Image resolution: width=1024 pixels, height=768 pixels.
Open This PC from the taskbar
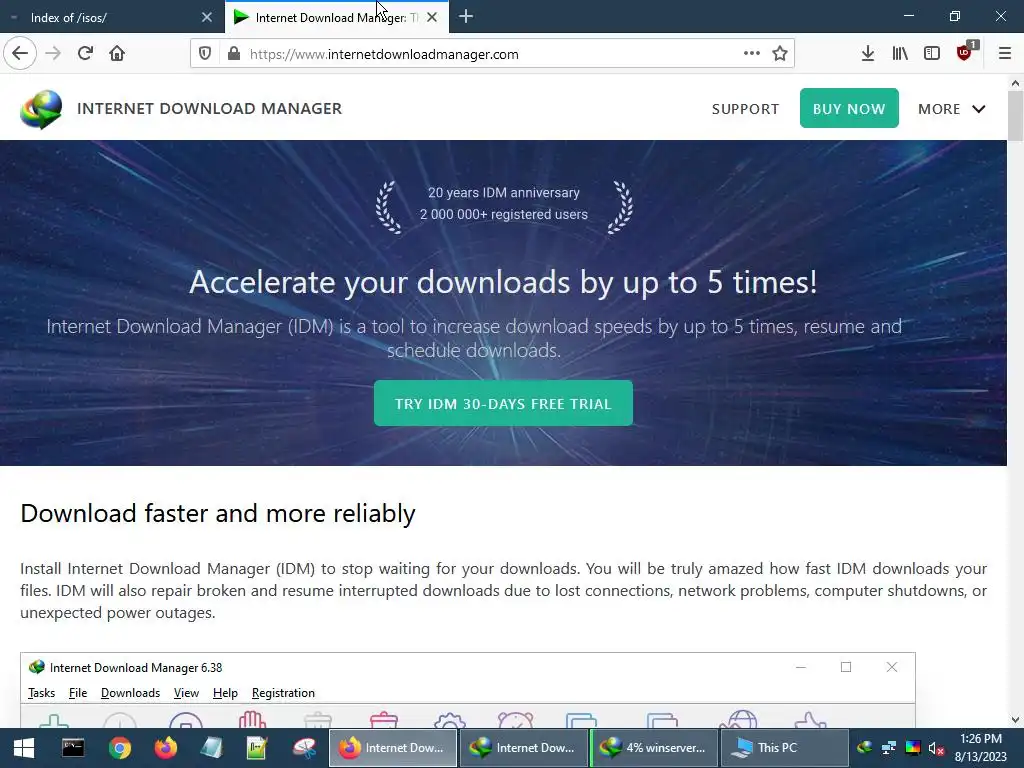click(784, 748)
